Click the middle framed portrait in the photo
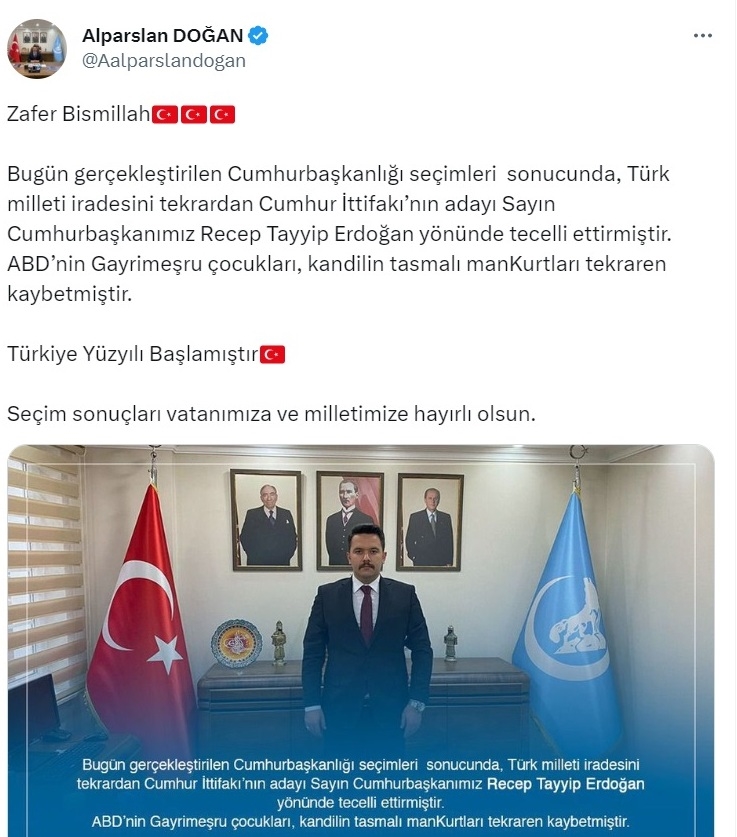 click(350, 519)
